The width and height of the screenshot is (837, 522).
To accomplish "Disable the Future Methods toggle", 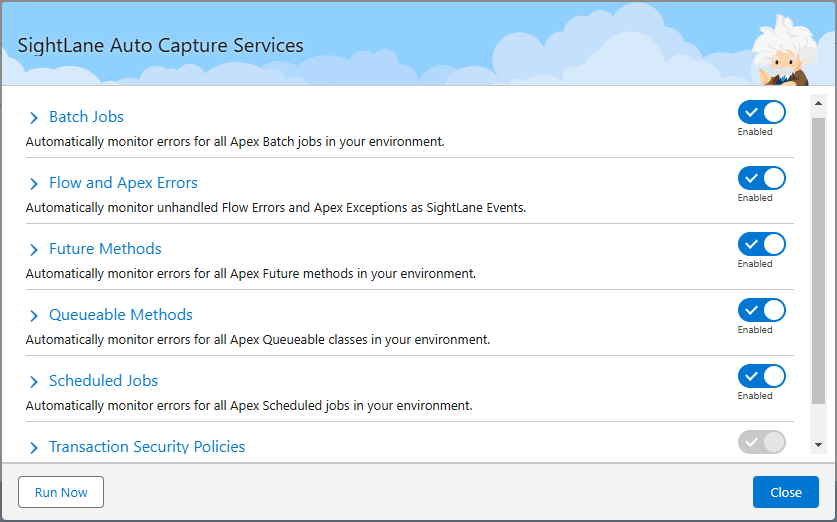I will coord(761,244).
